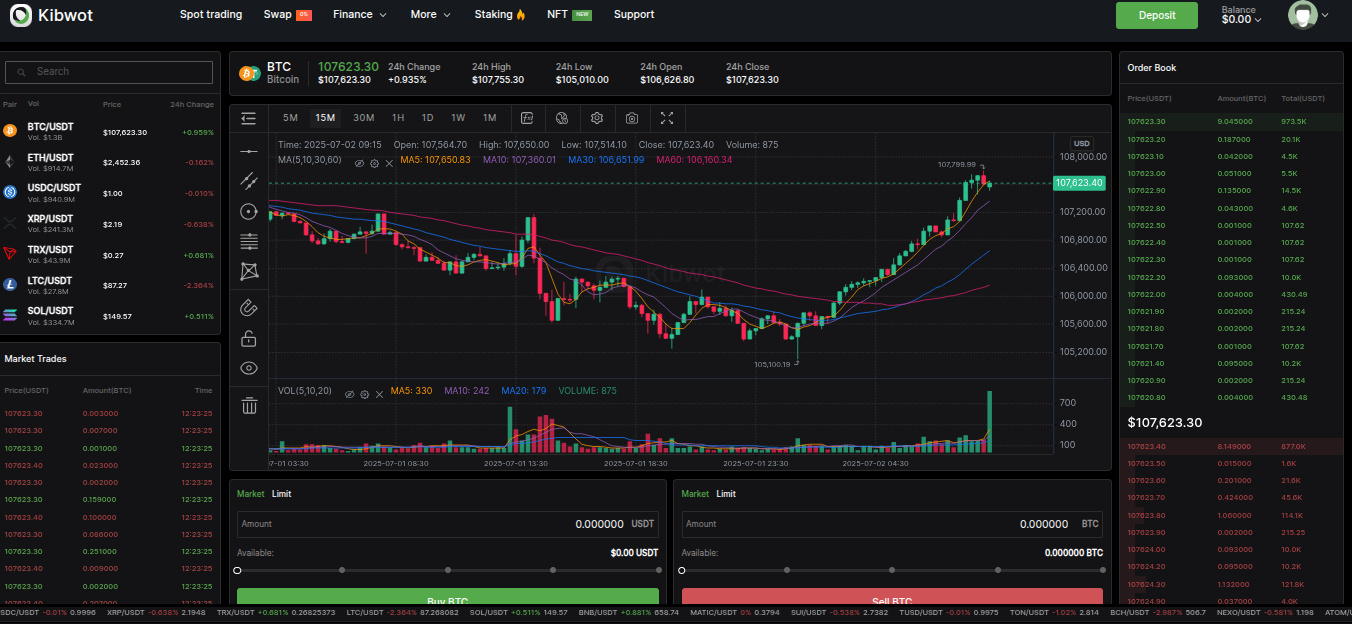
Task: Expand the More dropdown menu
Action: [430, 14]
